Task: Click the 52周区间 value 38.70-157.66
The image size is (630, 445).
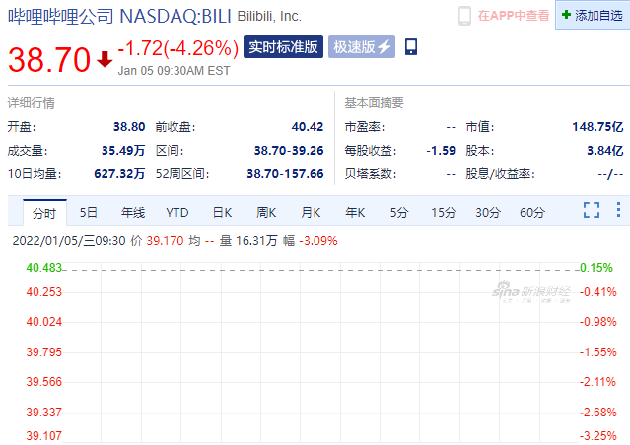Action: point(285,174)
